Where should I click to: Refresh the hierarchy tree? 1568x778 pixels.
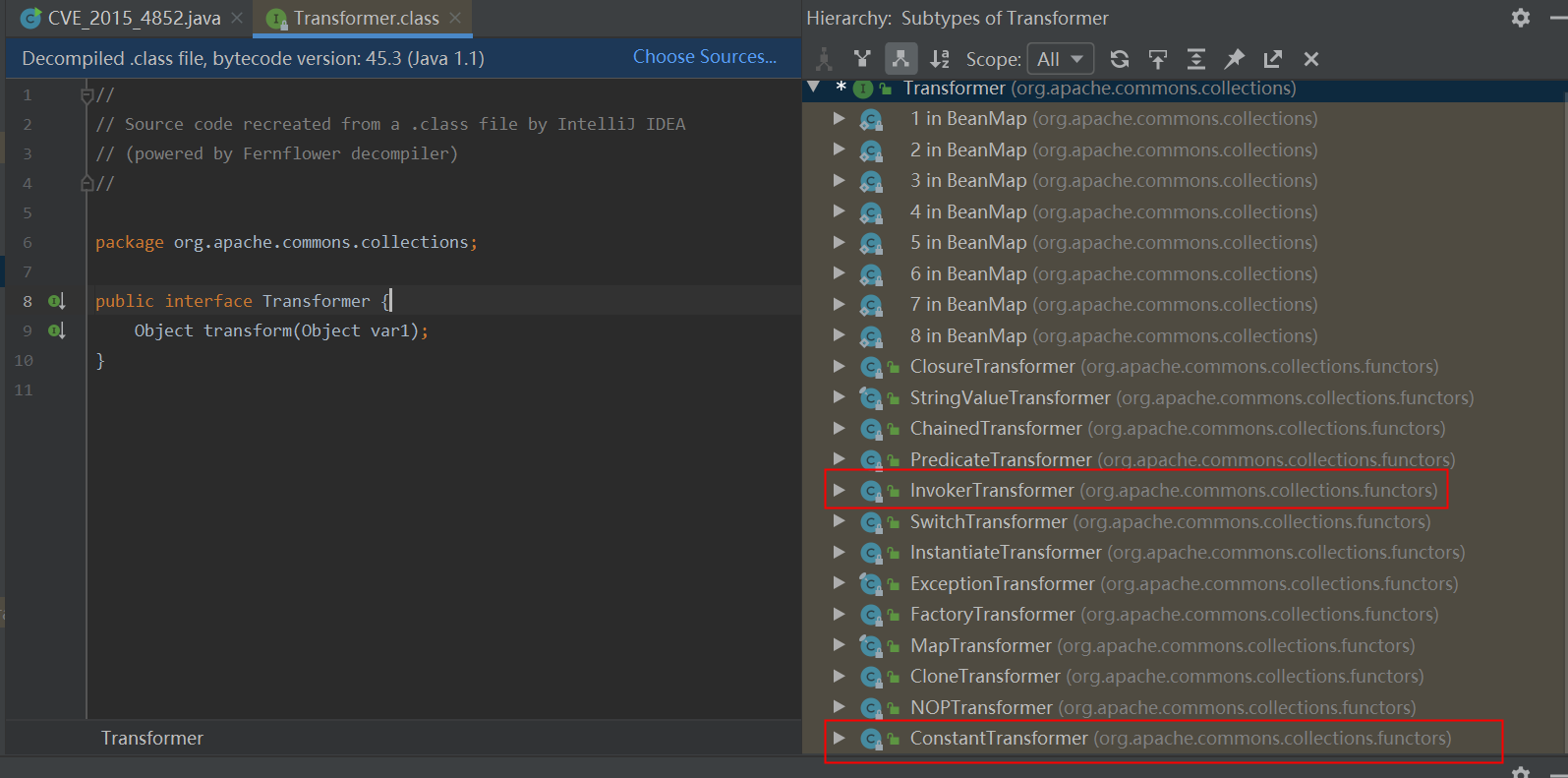click(x=1120, y=59)
